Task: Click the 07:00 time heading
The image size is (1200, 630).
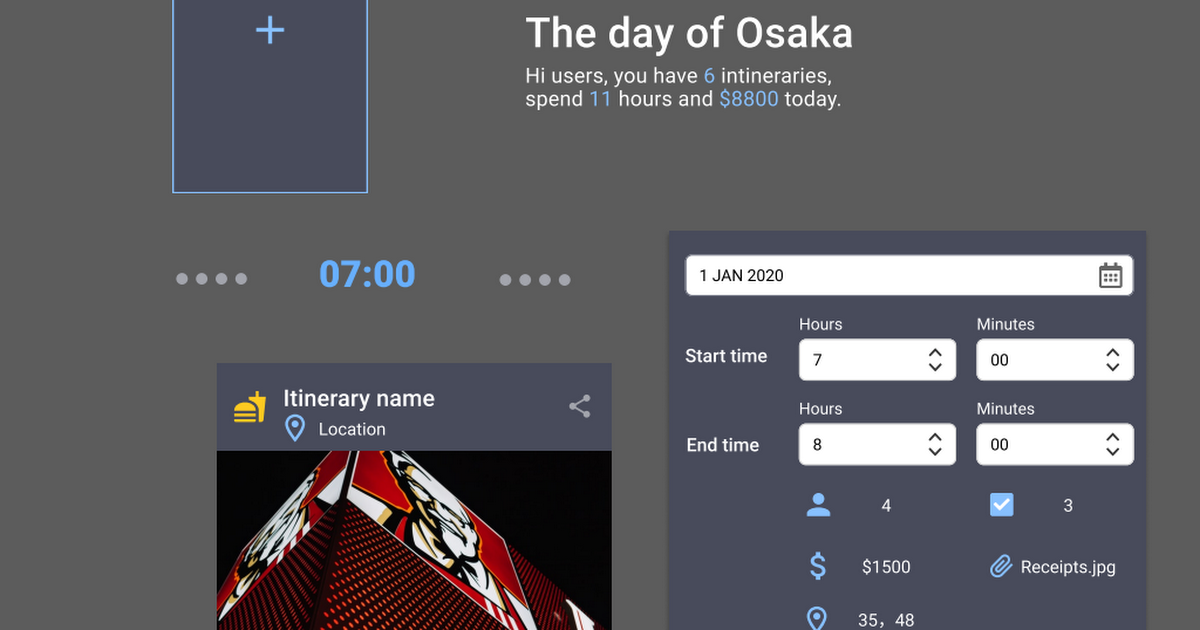Action: (367, 274)
